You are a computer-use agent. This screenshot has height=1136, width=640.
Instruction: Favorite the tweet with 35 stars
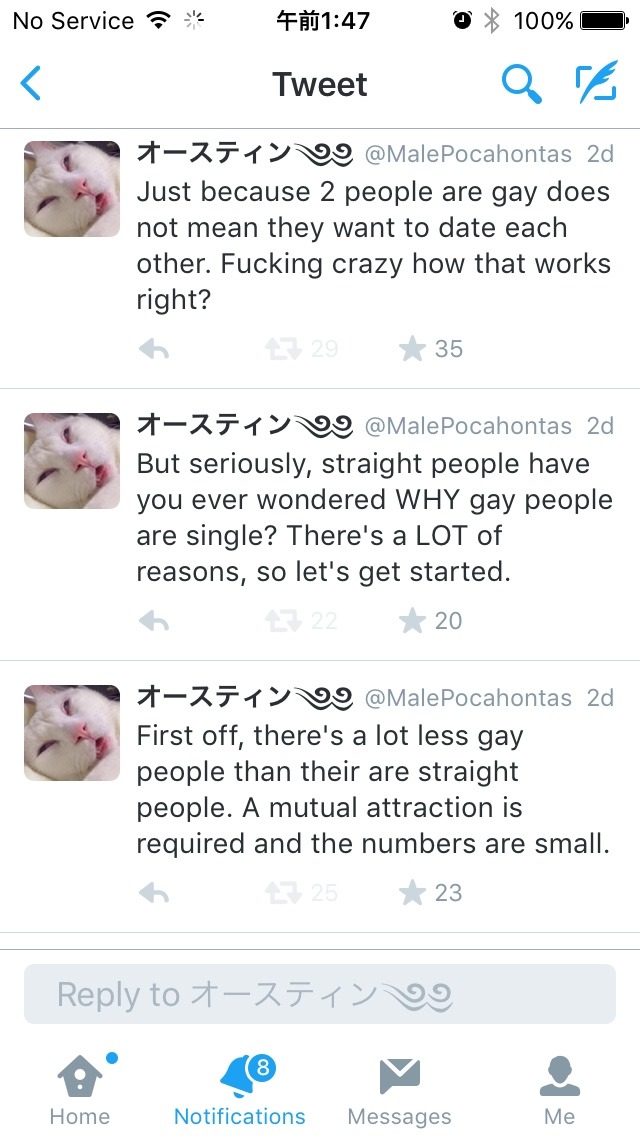coord(412,349)
